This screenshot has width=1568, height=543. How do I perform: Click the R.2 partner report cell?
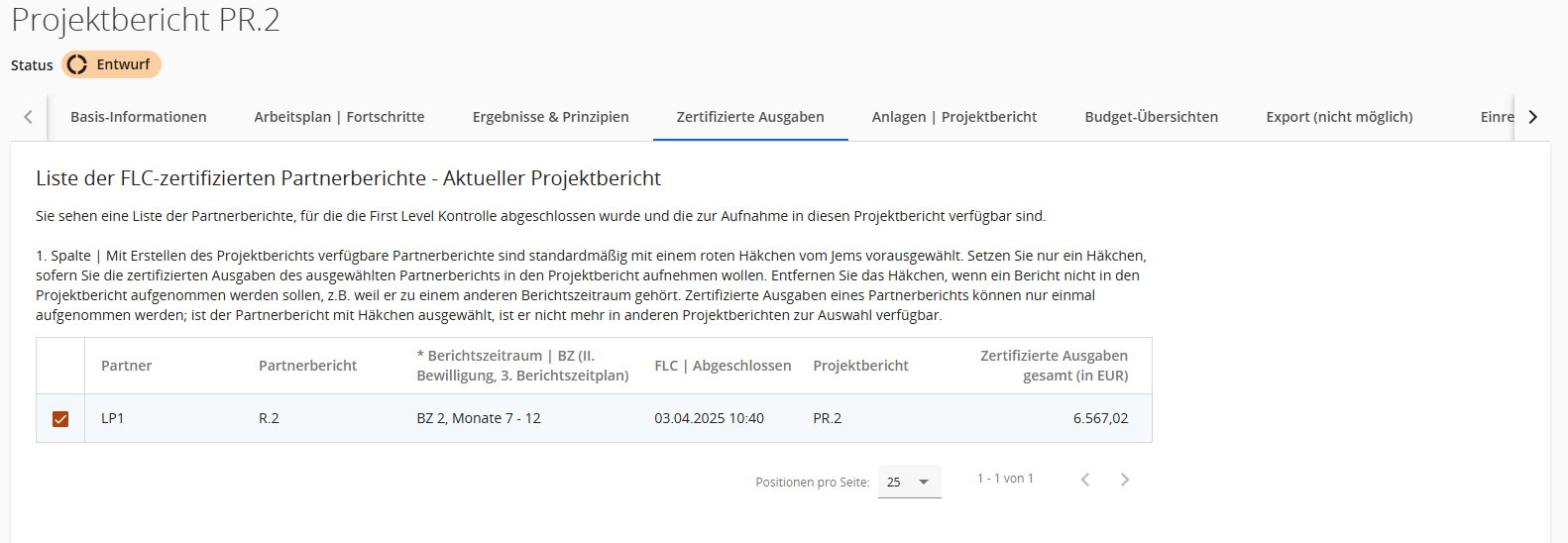269,418
